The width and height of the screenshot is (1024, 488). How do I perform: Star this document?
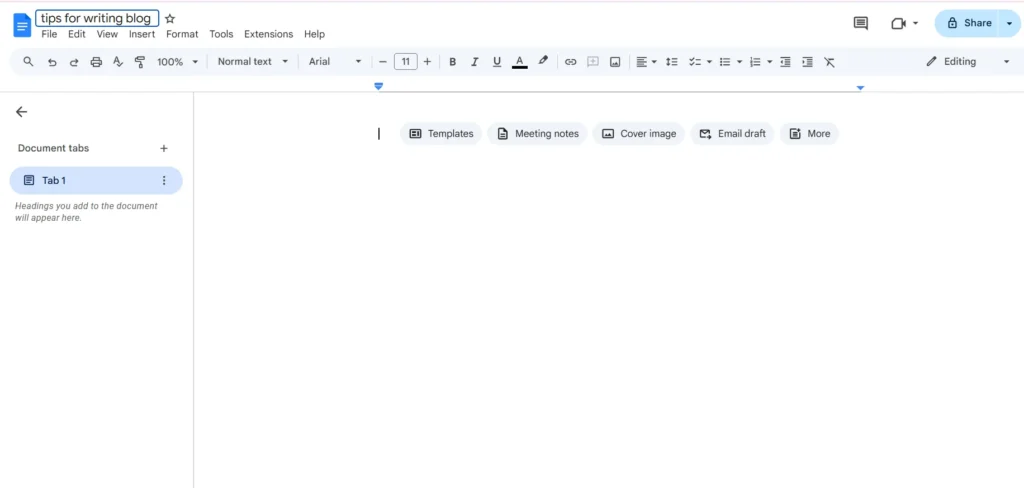click(x=170, y=19)
